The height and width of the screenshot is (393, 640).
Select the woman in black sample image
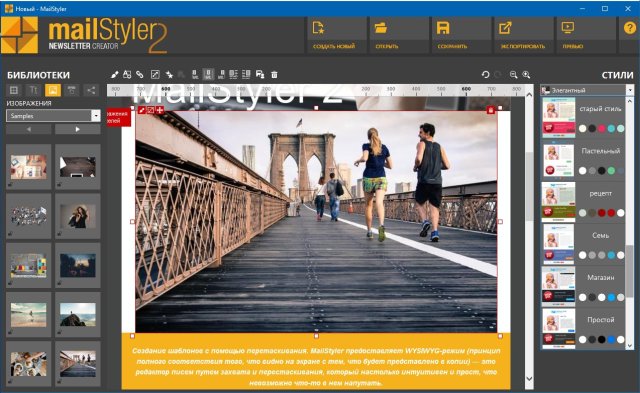(78, 216)
